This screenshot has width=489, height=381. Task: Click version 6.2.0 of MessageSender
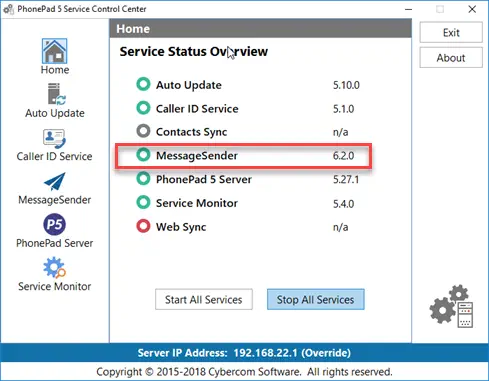click(x=343, y=156)
